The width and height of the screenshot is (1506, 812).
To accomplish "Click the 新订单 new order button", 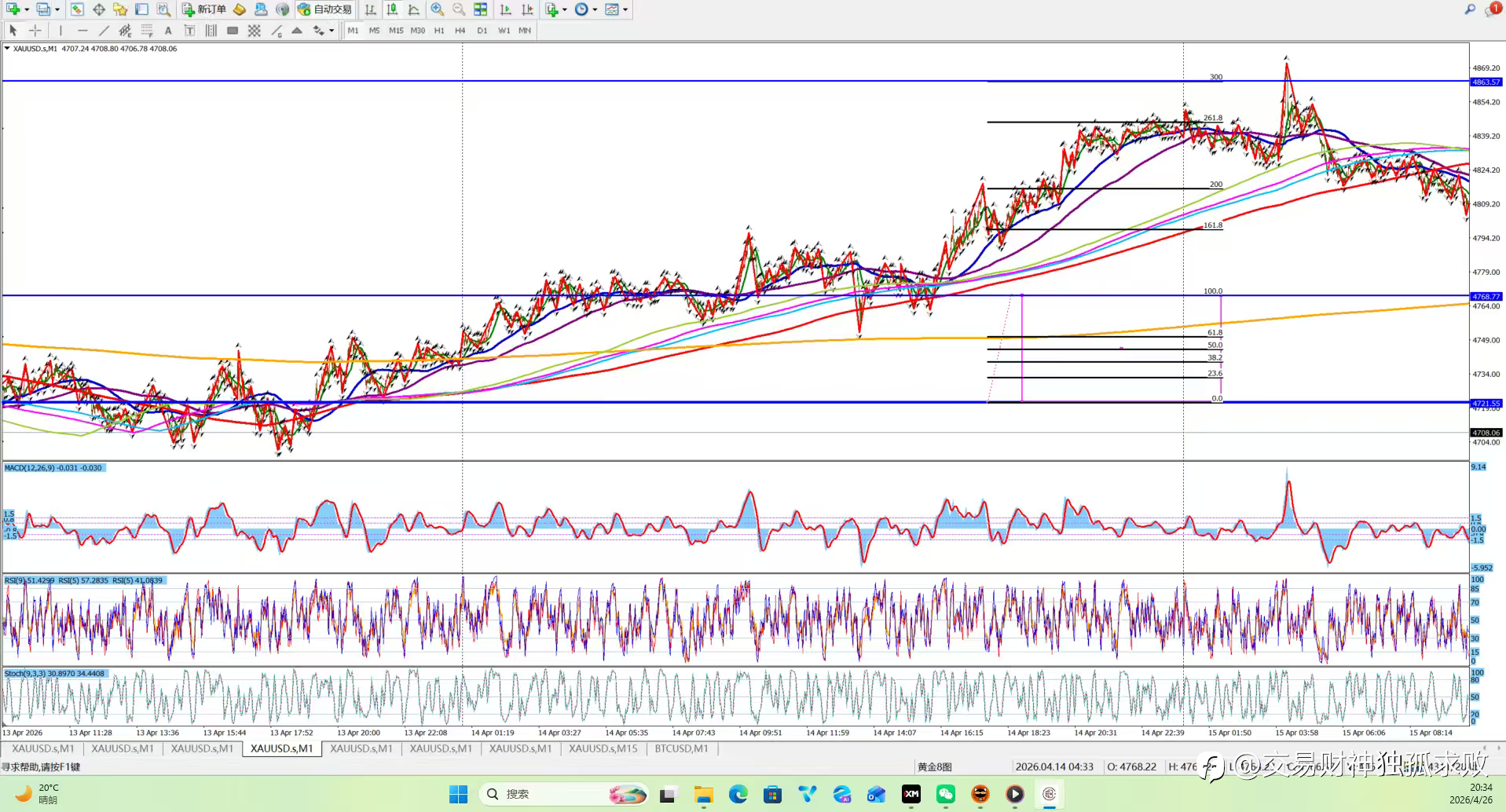I will click(x=204, y=9).
